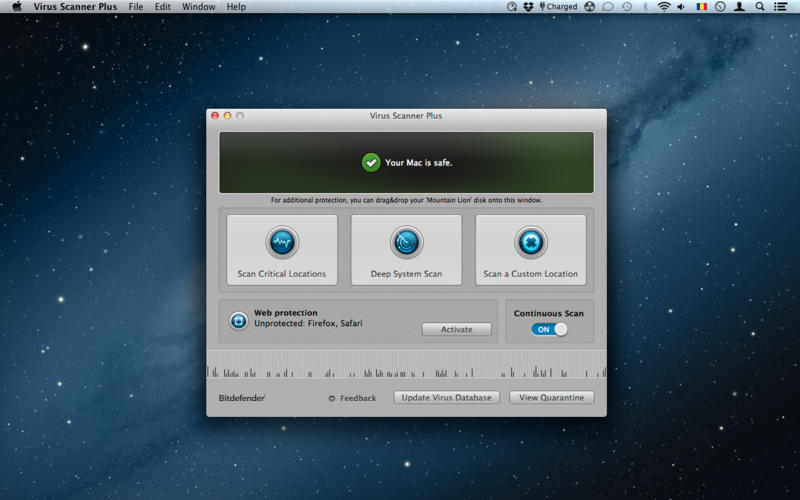This screenshot has height=500, width=800.
Task: Click the Web protection shield icon
Action: 238,321
